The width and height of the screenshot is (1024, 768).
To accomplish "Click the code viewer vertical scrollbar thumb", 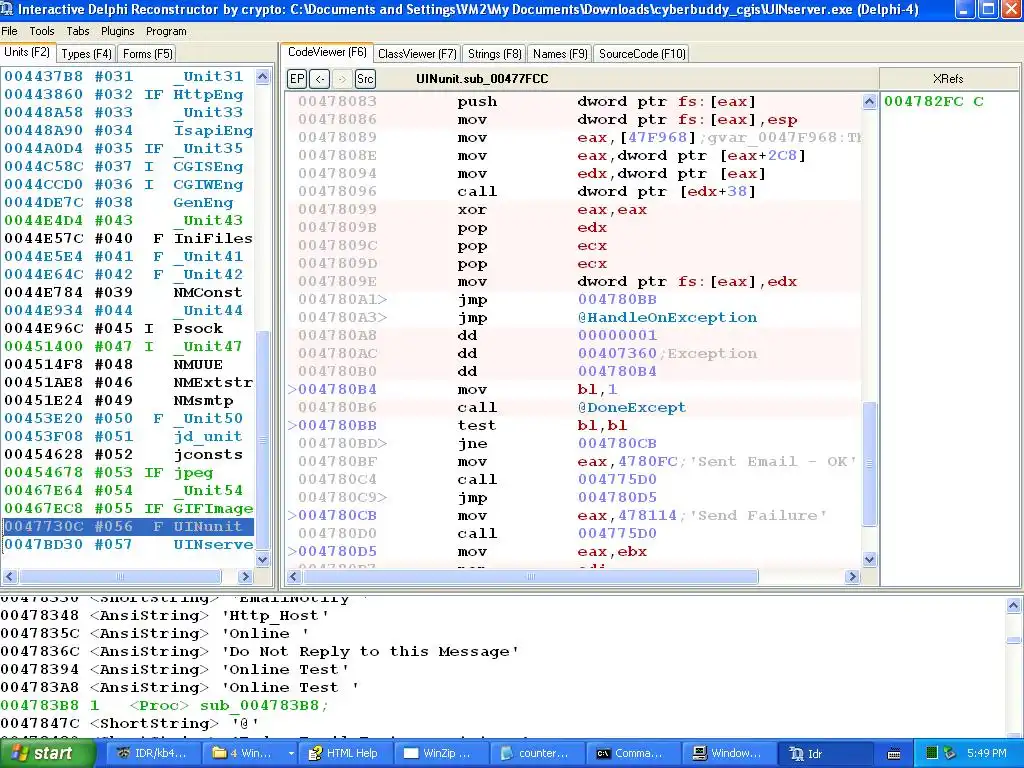I will [869, 464].
